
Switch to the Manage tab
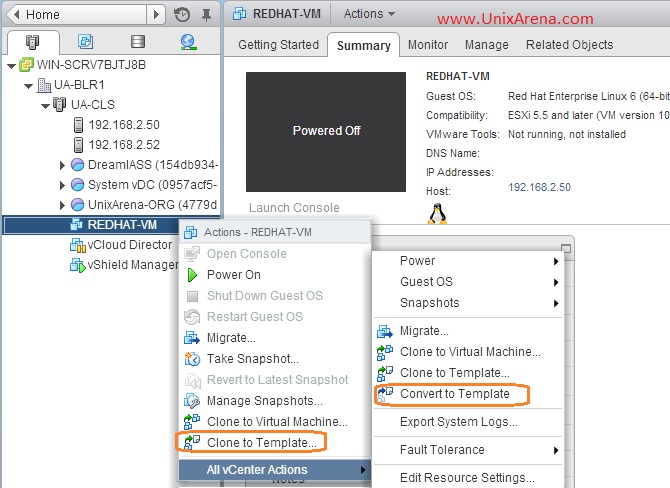tap(487, 44)
